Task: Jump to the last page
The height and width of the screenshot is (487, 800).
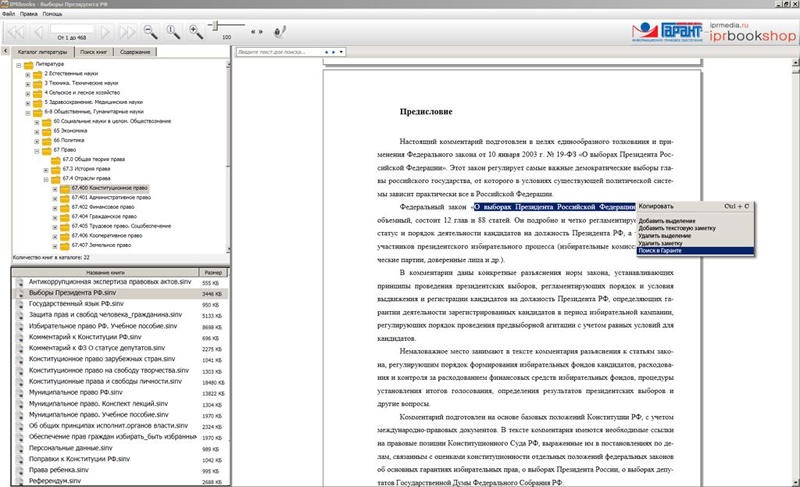Action: click(126, 32)
